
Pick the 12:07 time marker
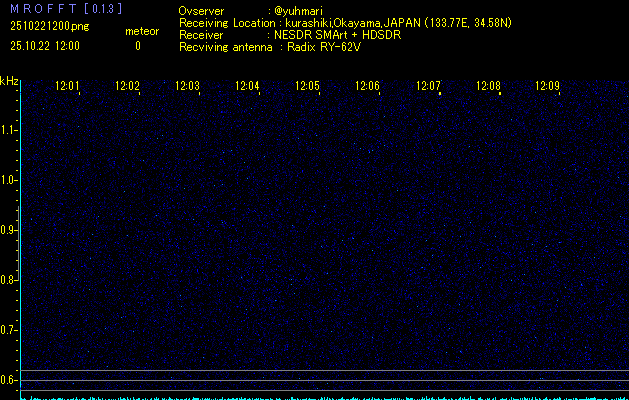point(428,87)
